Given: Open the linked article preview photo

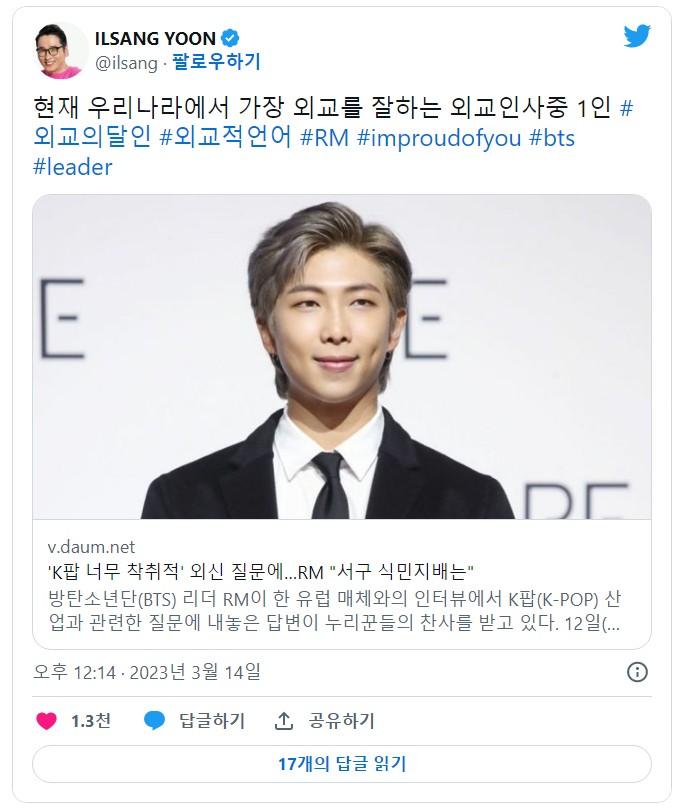Looking at the screenshot, I should tap(342, 357).
